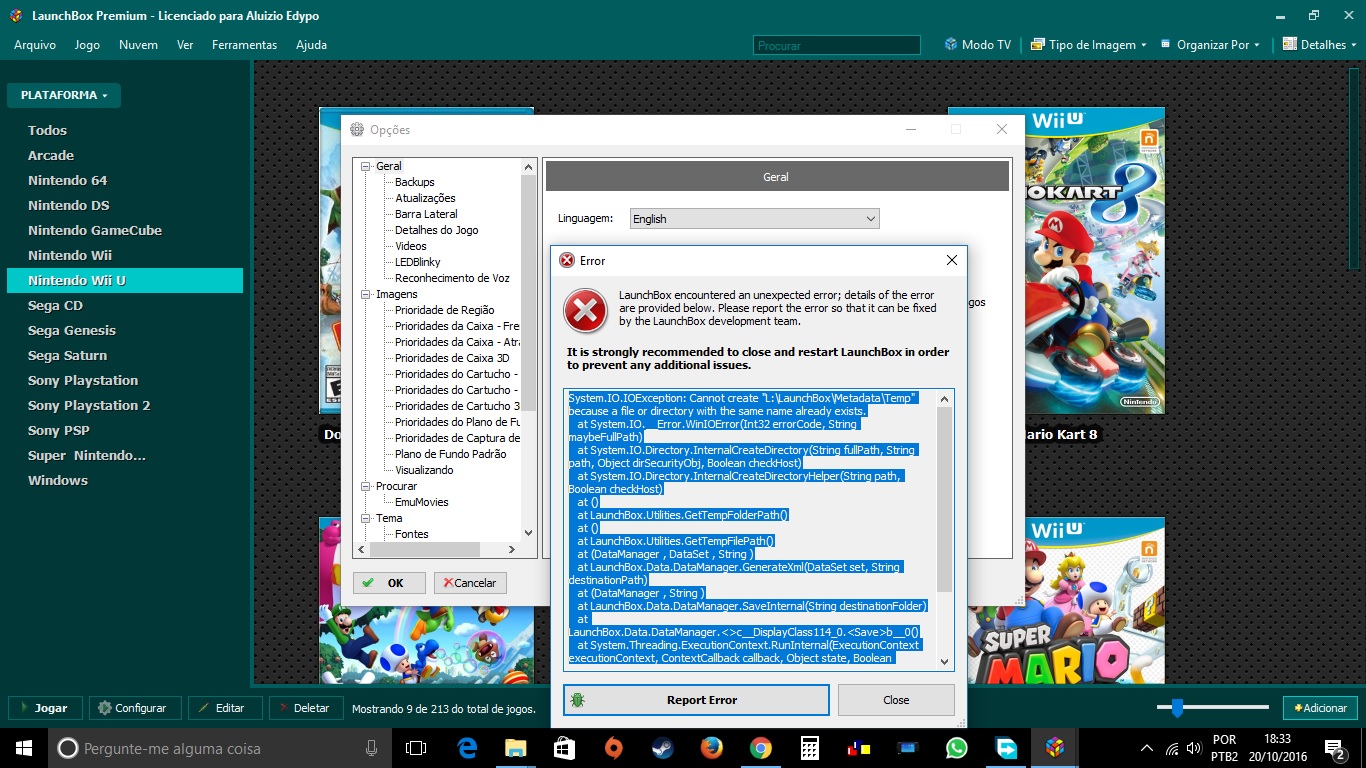Open Origin from taskbar
The width and height of the screenshot is (1366, 768).
pos(614,748)
